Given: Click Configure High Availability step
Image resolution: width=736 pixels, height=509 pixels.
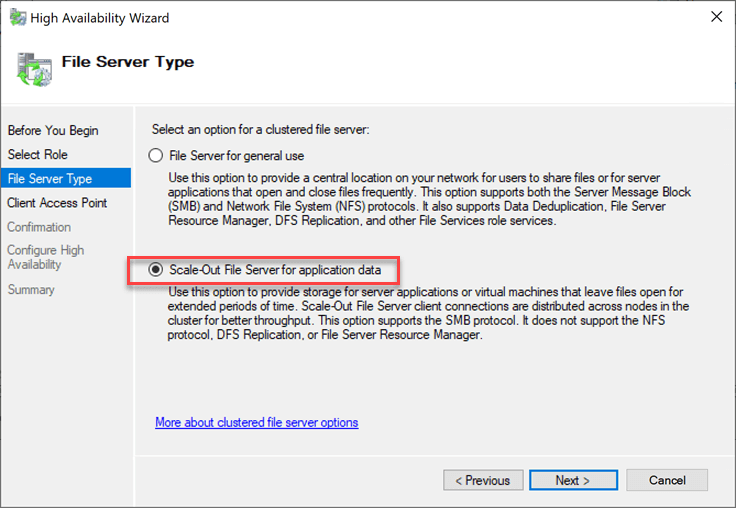Looking at the screenshot, I should click(x=45, y=257).
